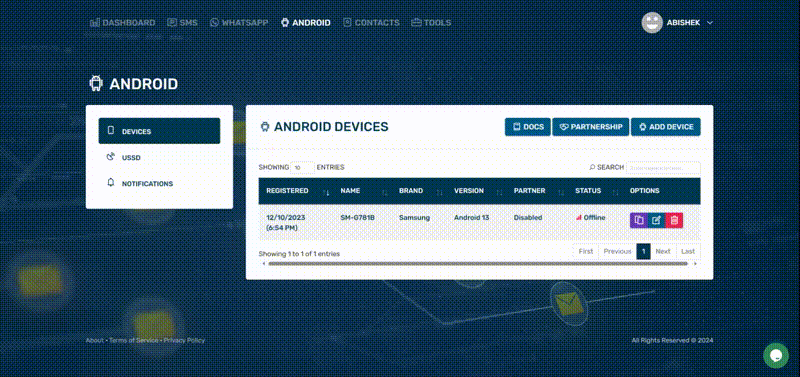Click the Disabled partner cell
The height and width of the screenshot is (377, 800).
click(528, 218)
